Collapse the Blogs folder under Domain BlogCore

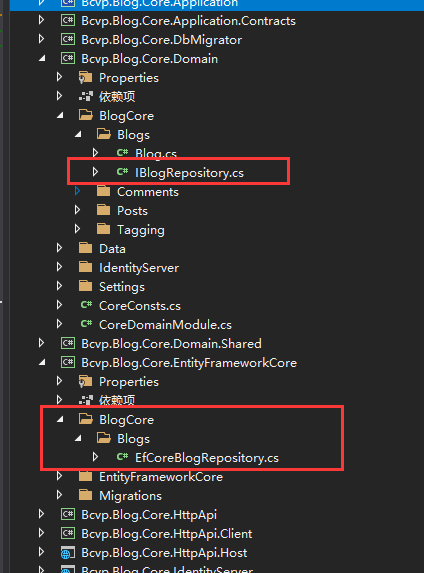coord(78,134)
